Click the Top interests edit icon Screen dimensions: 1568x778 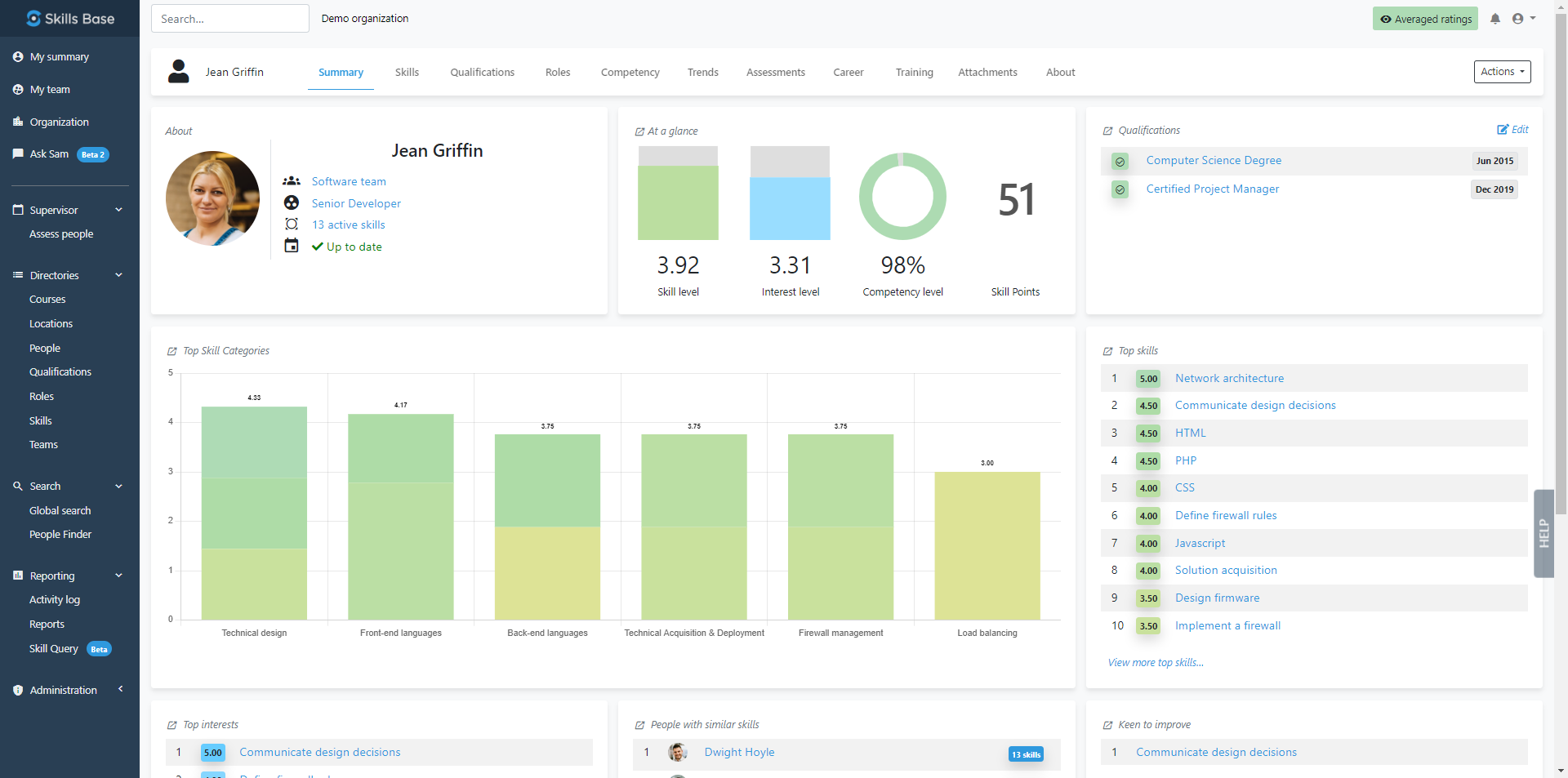(x=171, y=725)
